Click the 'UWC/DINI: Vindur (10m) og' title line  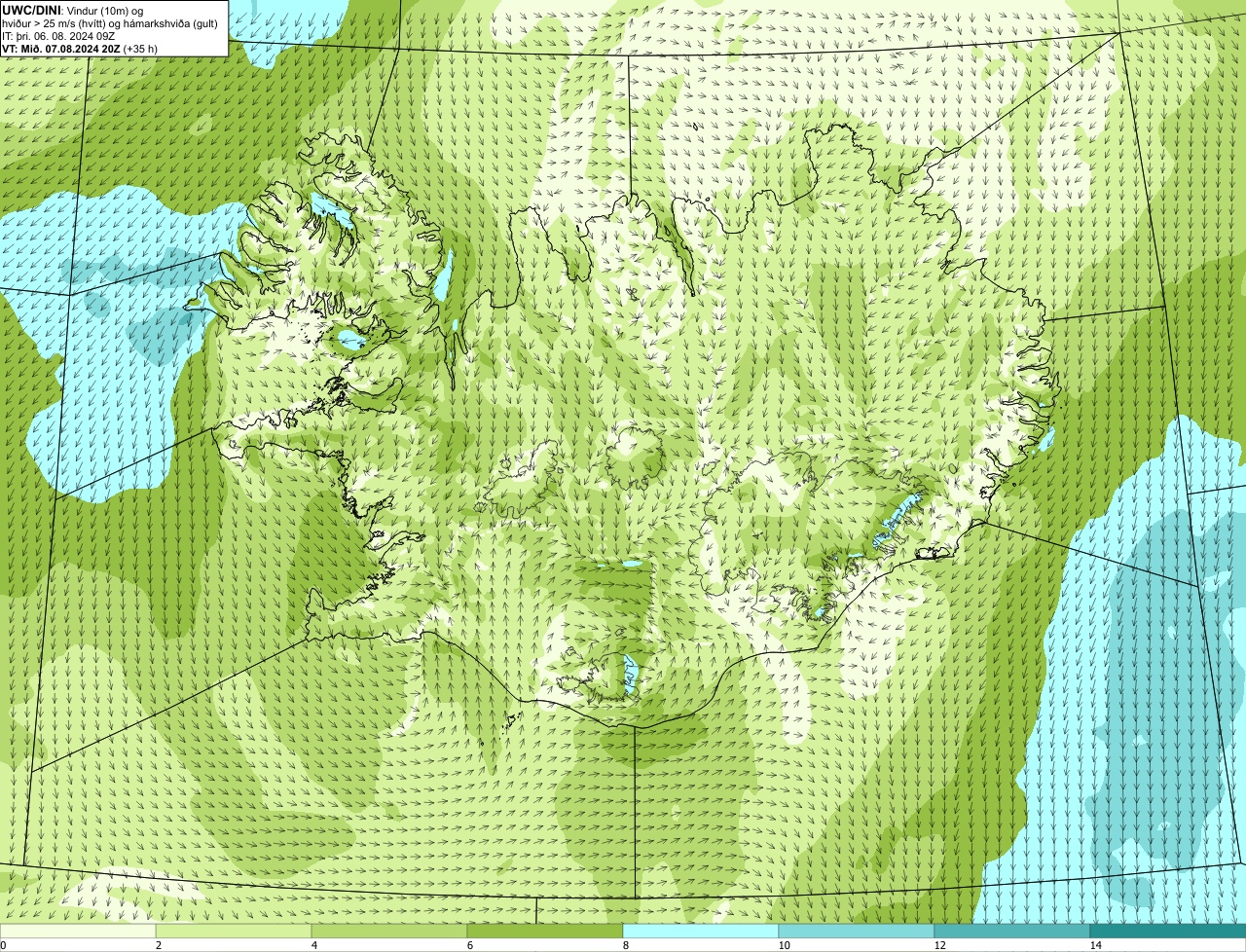click(x=72, y=10)
